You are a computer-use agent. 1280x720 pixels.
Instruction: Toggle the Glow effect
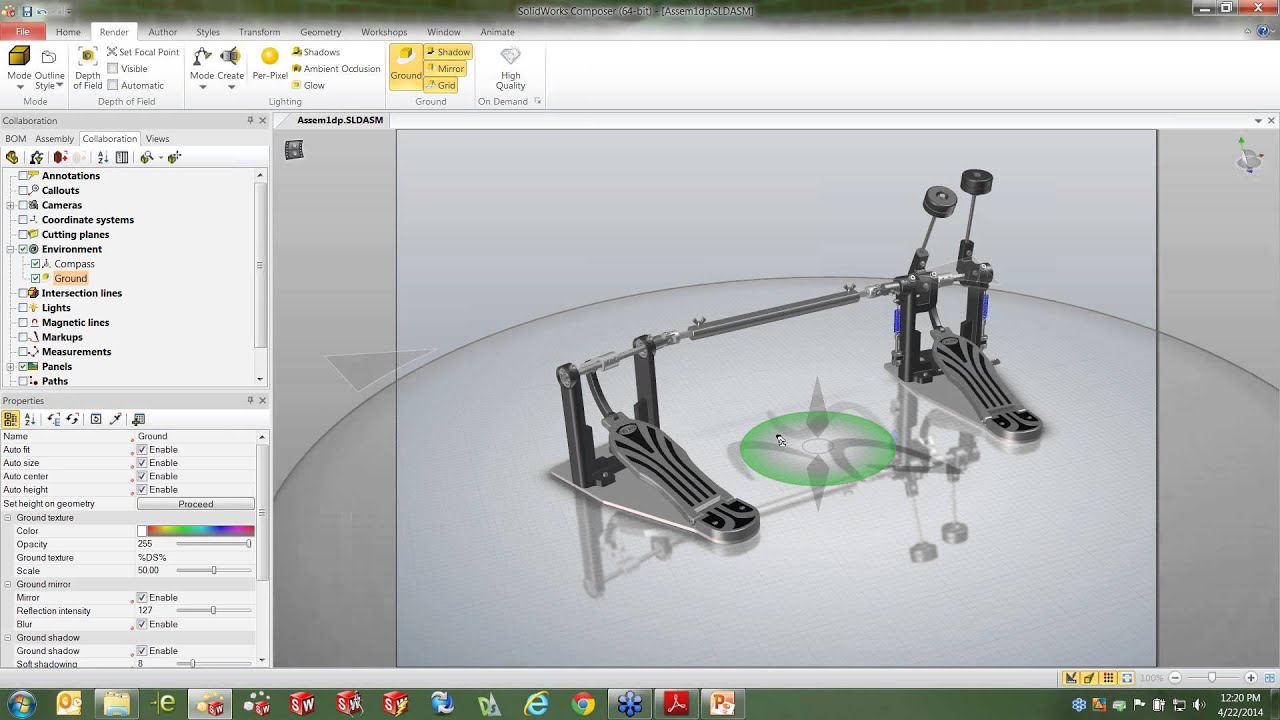[308, 85]
